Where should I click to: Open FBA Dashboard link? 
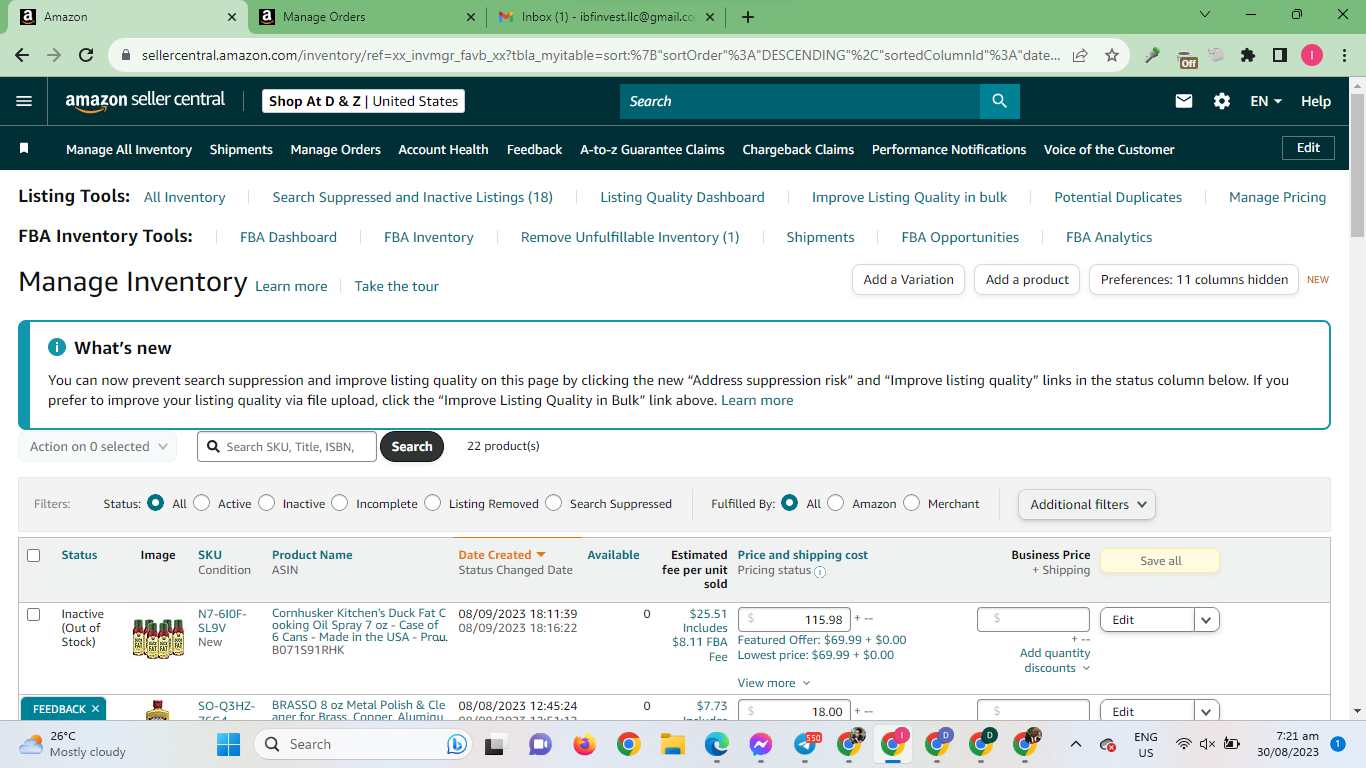(x=288, y=237)
